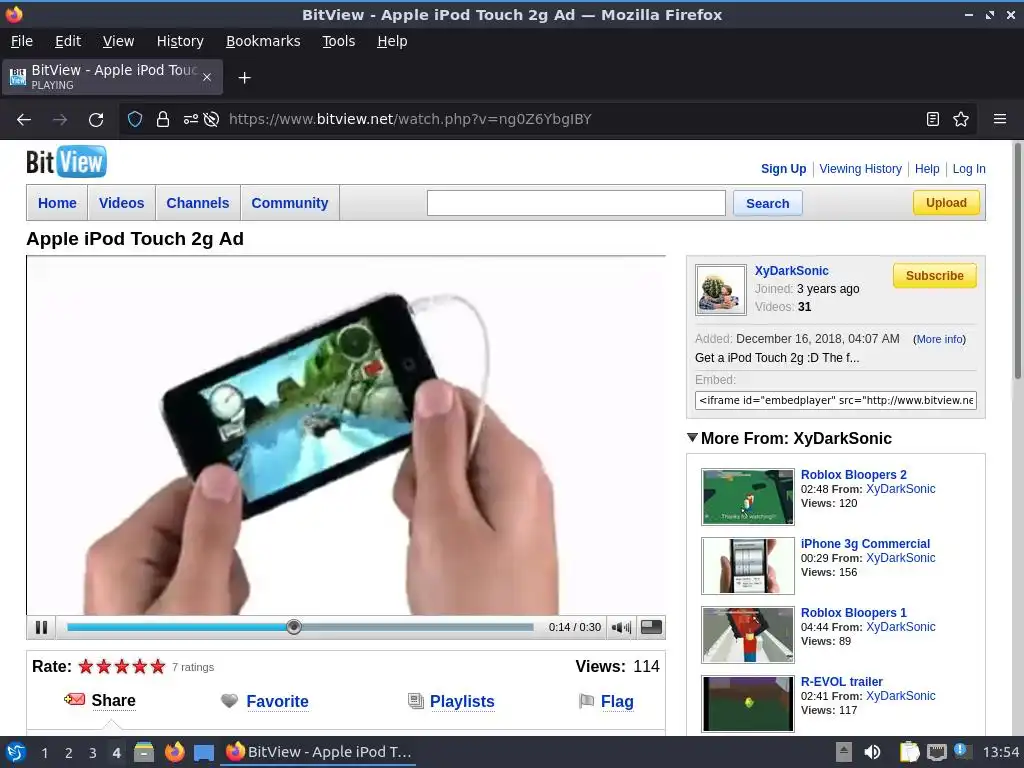Screen dimensions: 1024x768
Task: Open a new browser tab
Action: coord(244,78)
